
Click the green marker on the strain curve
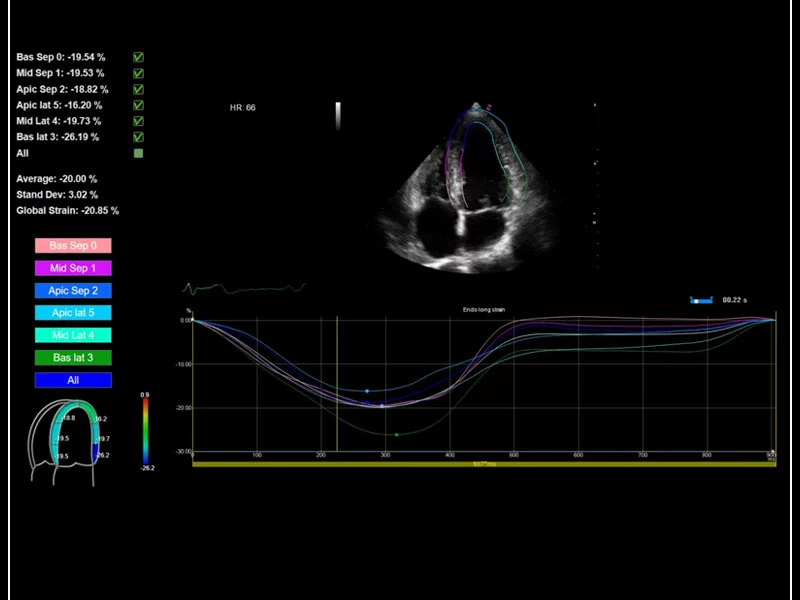click(396, 433)
